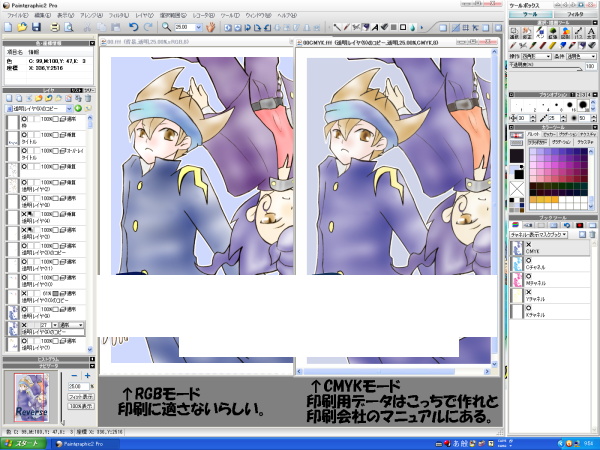Switch to ツール tab in toolbox
600x450 pixels.
(x=530, y=14)
